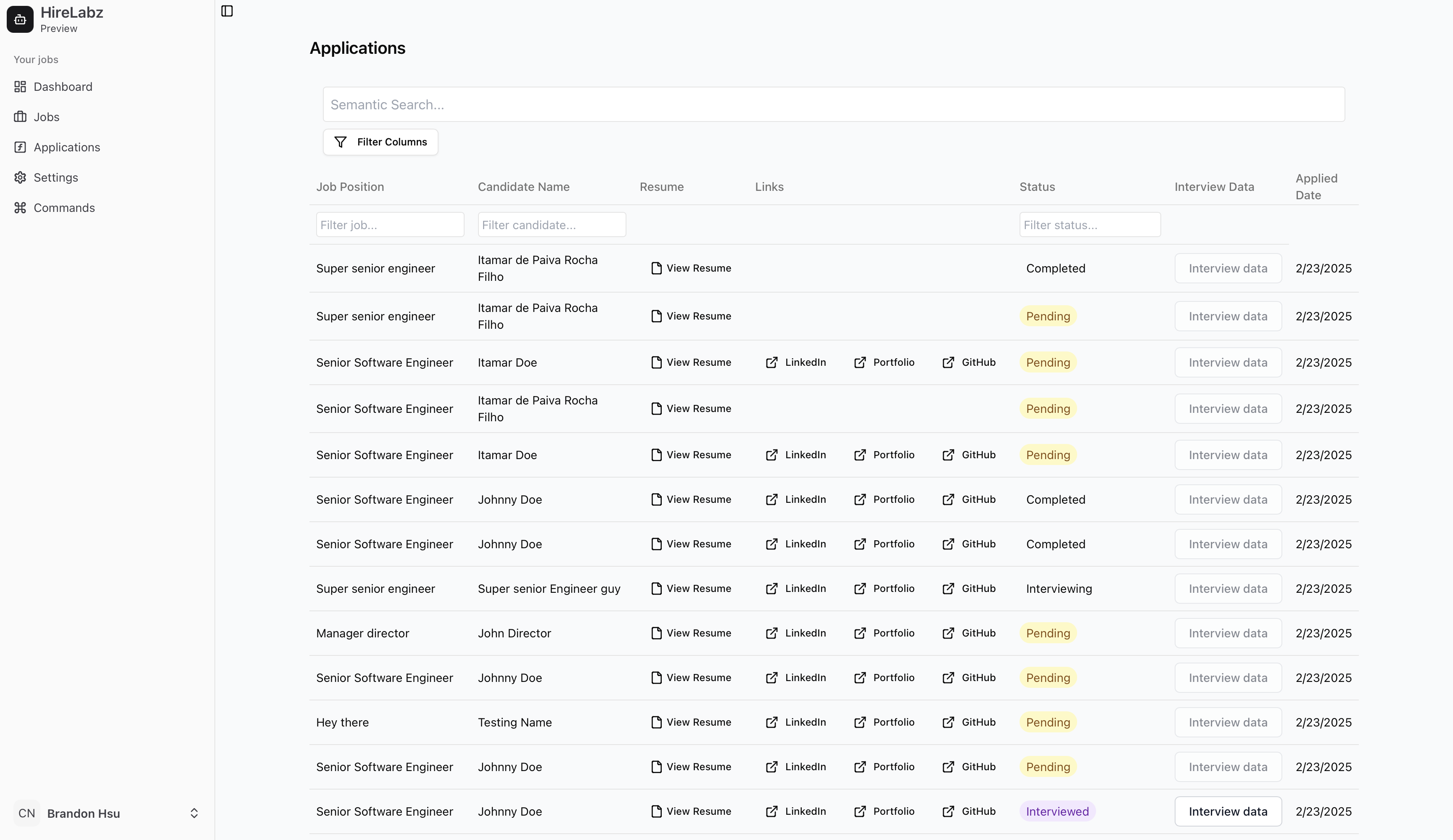The width and height of the screenshot is (1453, 840).
Task: Expand the Brandon Hsu account switcher chevron
Action: (x=194, y=813)
